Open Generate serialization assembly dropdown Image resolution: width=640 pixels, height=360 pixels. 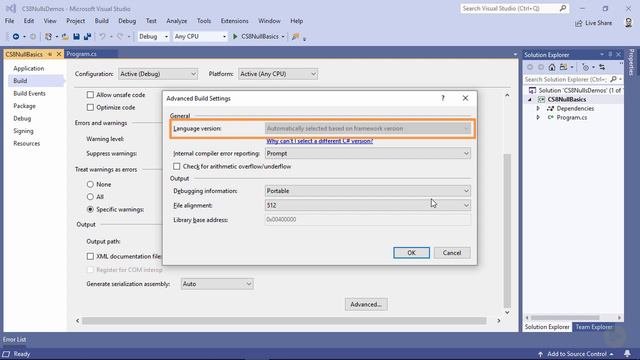[217, 284]
